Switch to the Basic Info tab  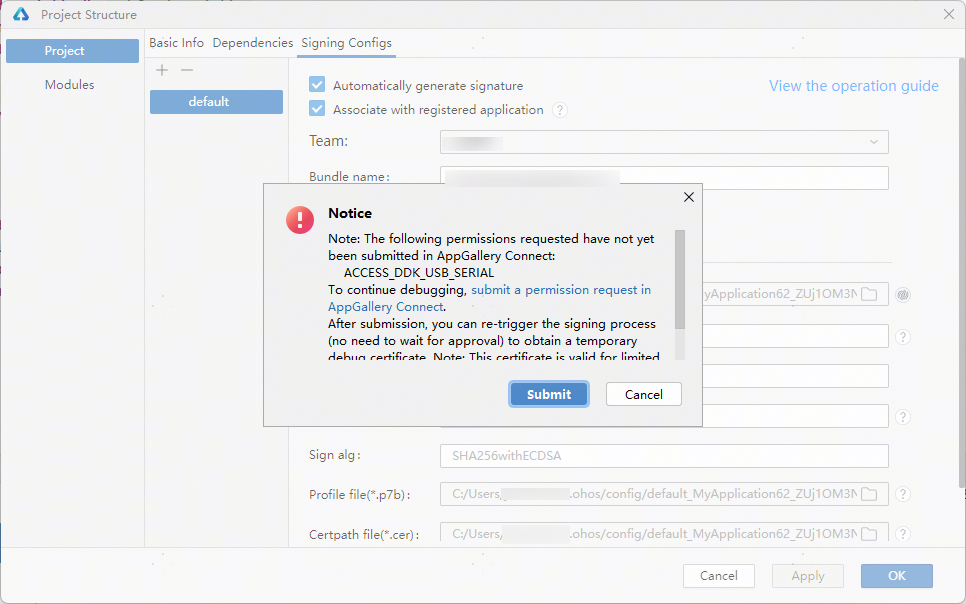tap(176, 43)
